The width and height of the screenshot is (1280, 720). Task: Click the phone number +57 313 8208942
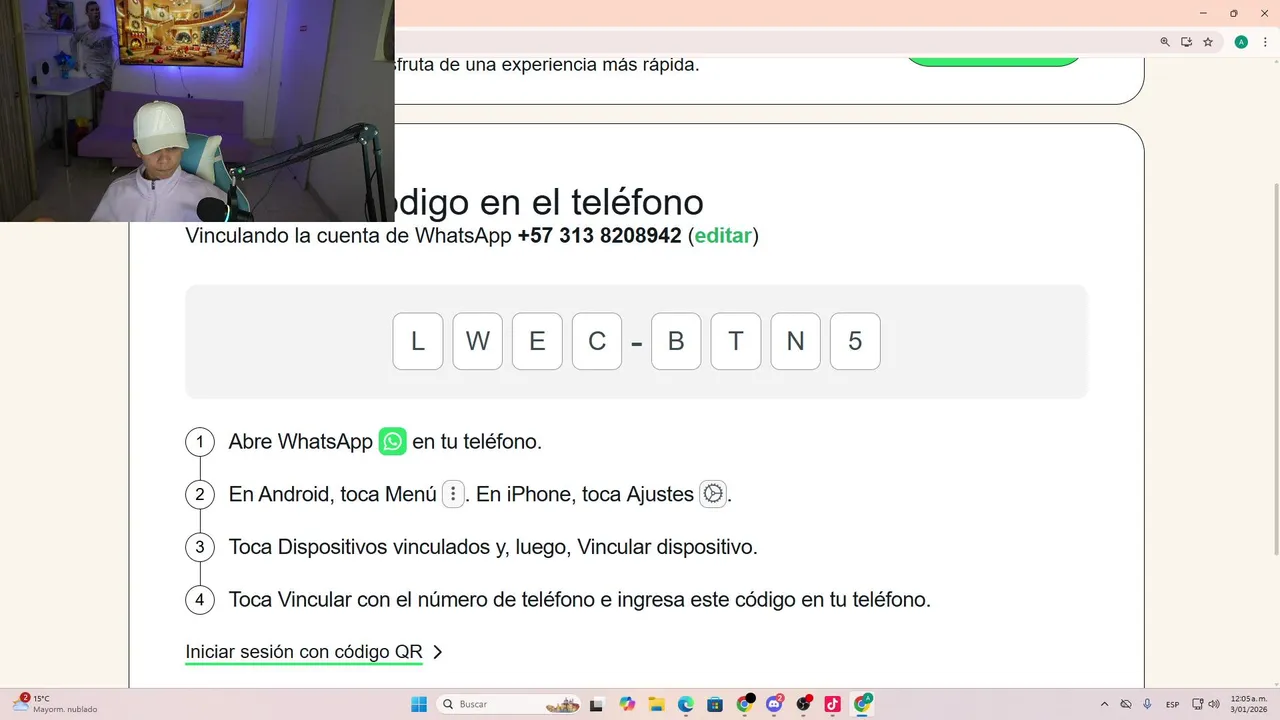point(600,236)
